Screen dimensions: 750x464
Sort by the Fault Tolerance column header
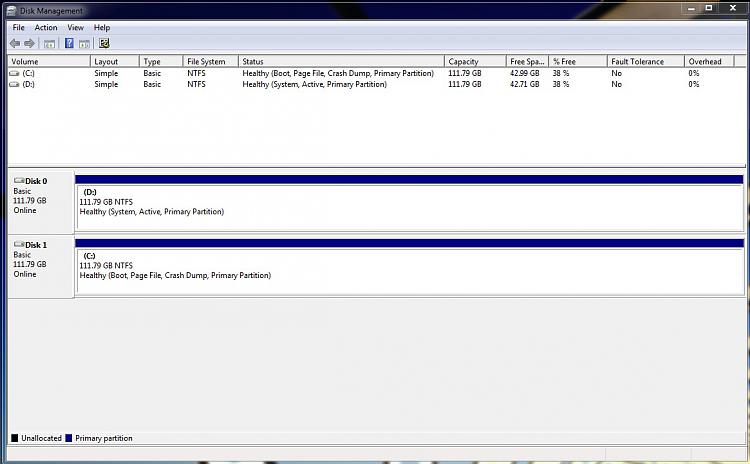645,61
